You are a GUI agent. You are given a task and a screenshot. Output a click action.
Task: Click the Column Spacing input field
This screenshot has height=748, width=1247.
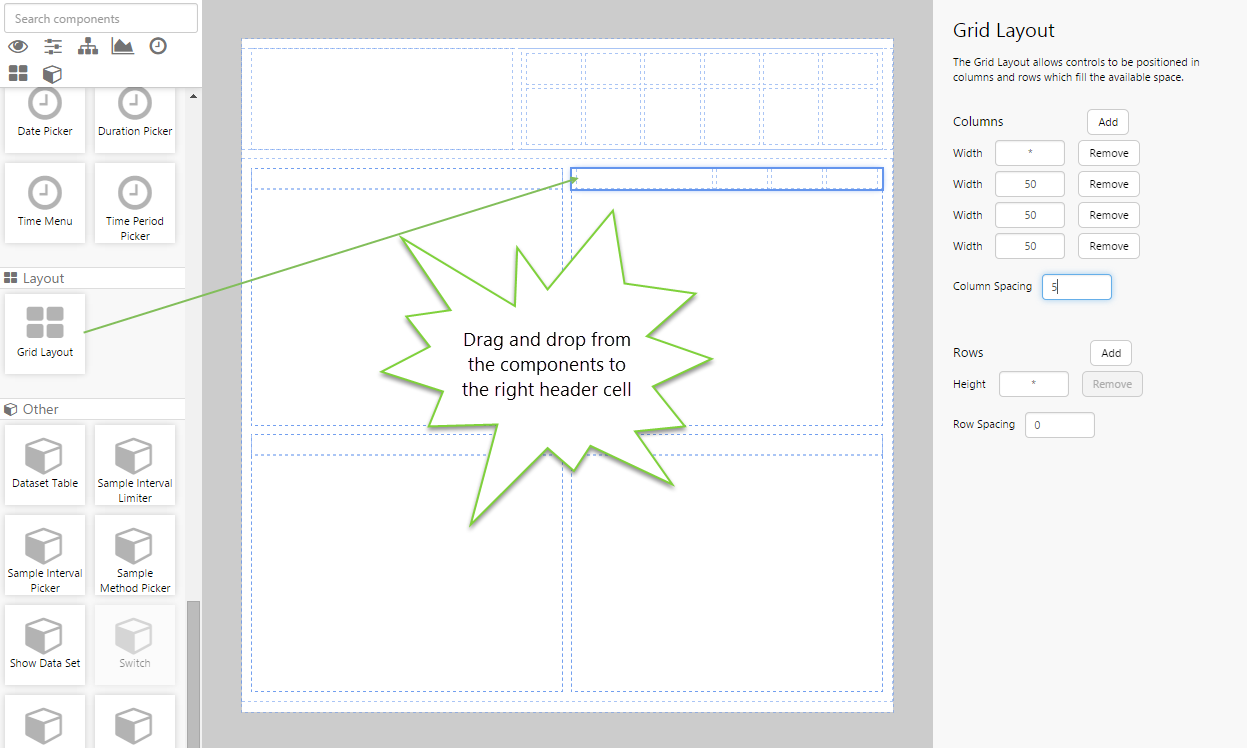1076,287
